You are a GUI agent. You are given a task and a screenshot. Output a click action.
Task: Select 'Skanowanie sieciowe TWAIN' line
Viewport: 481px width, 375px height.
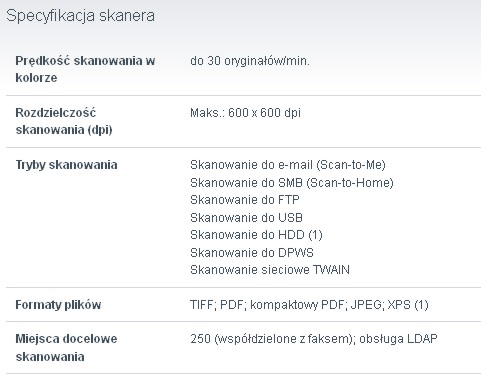(270, 270)
